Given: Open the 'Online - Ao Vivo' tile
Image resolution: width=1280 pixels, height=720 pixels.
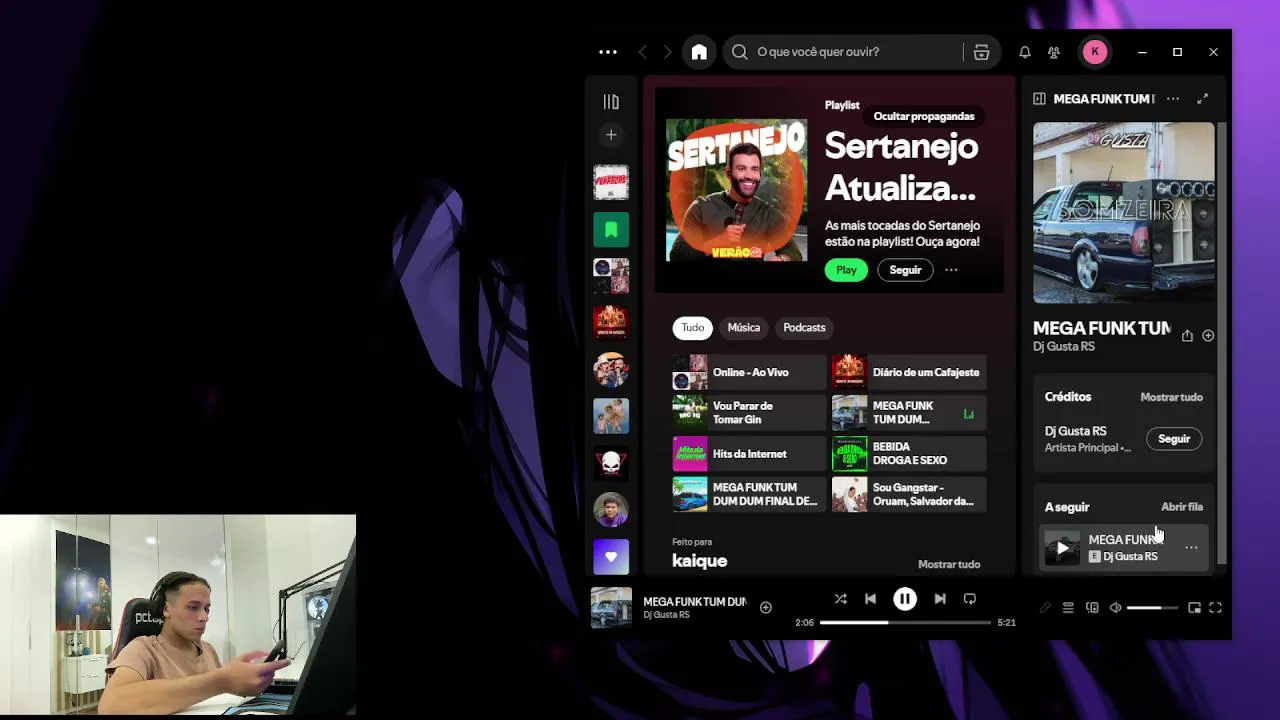Looking at the screenshot, I should [x=749, y=372].
